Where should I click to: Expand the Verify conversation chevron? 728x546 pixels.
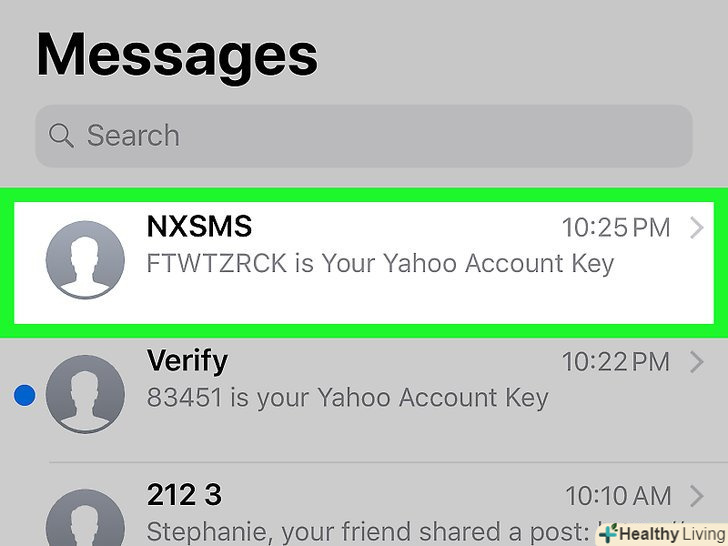pos(697,361)
